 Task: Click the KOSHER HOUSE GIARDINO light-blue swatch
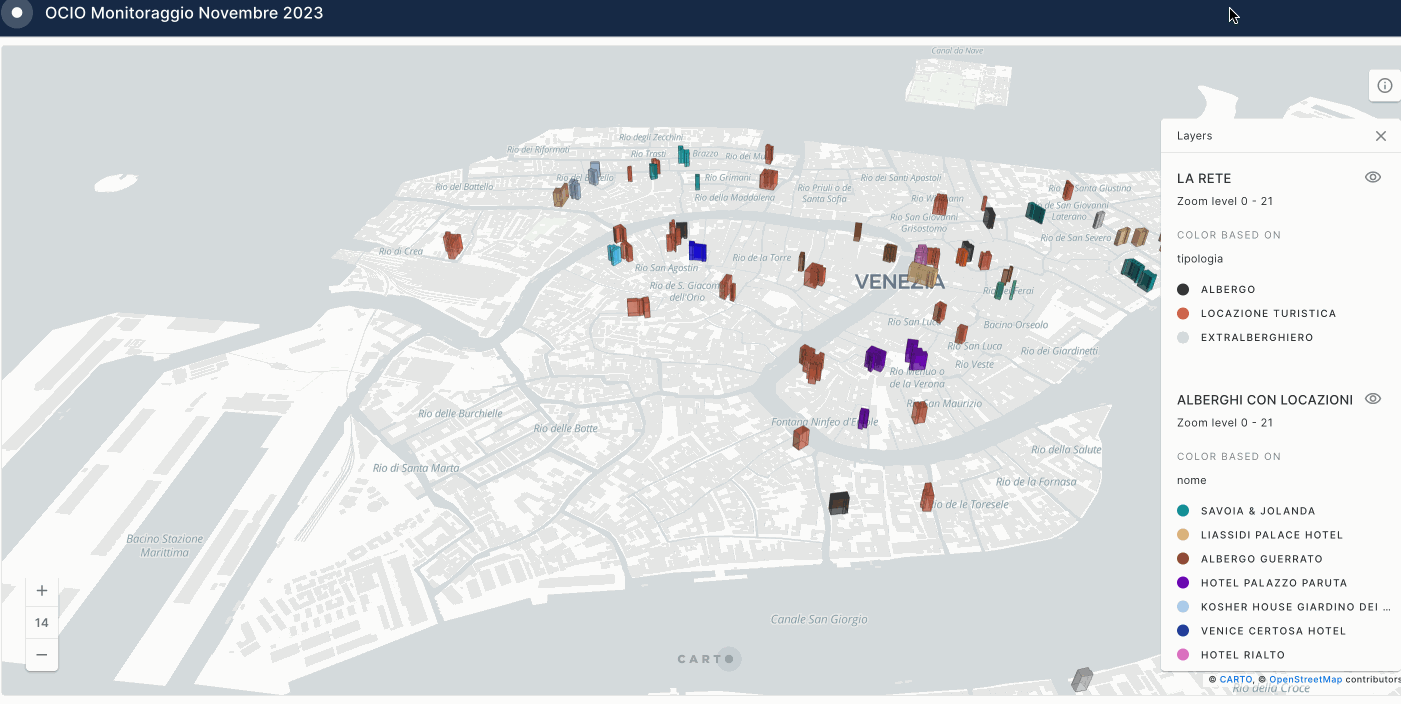pos(1183,606)
